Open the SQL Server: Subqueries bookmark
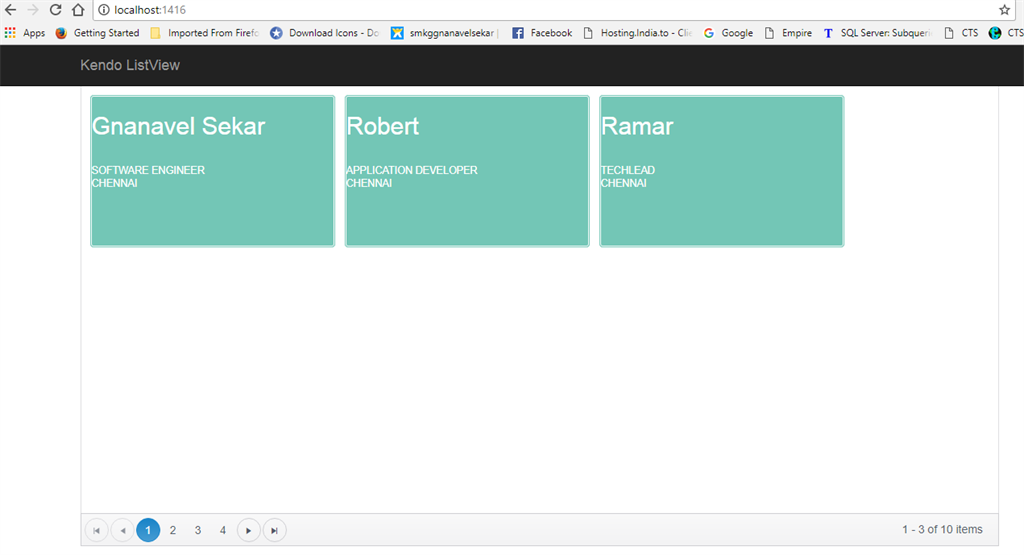Viewport: 1024px width, 555px height. pos(877,33)
